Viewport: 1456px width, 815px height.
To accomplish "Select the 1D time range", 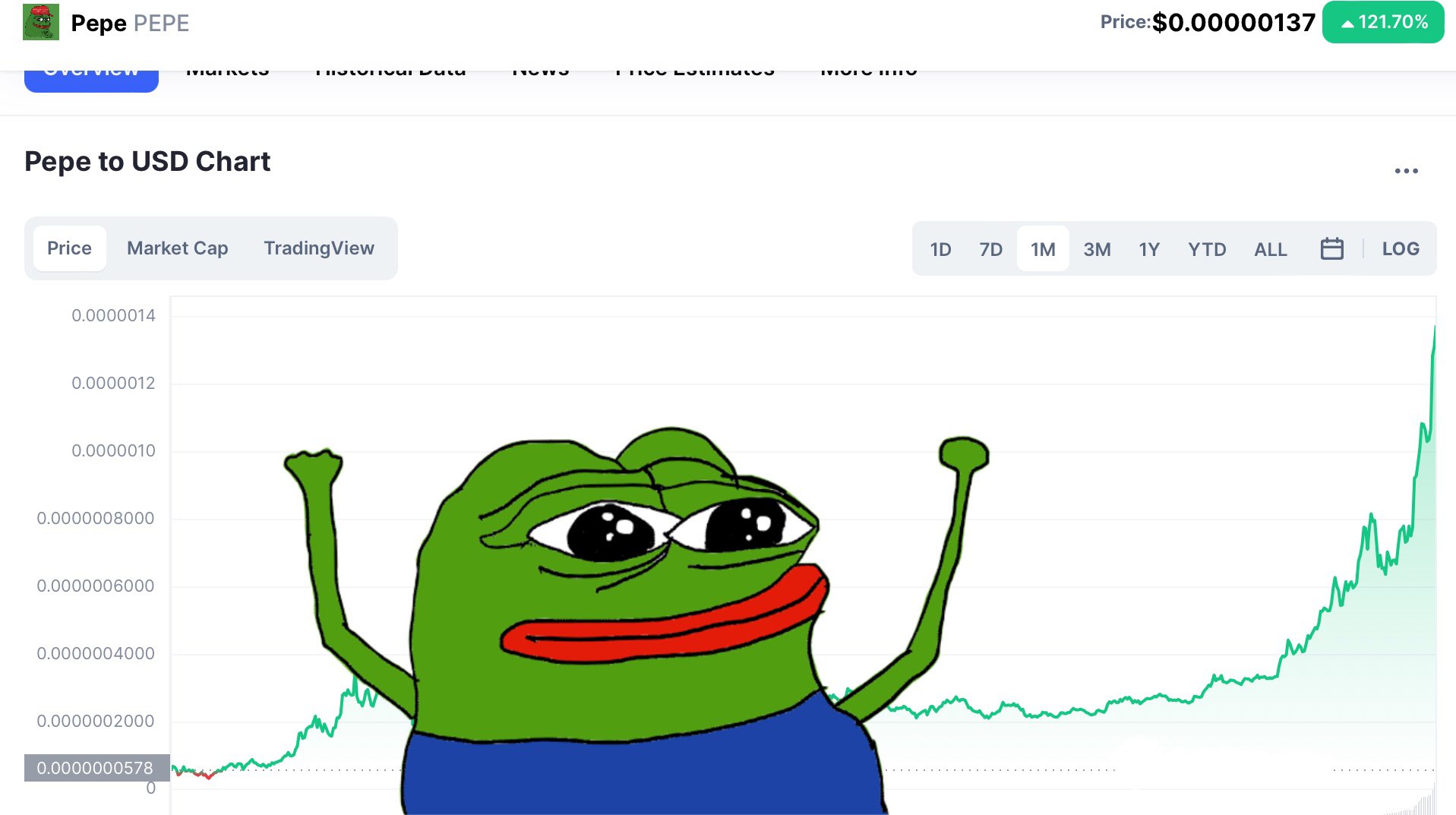I will click(x=940, y=249).
